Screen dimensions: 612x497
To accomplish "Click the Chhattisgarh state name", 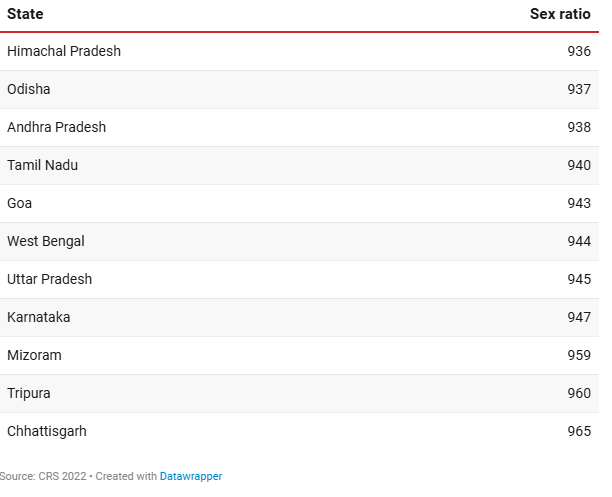I will 47,431.
